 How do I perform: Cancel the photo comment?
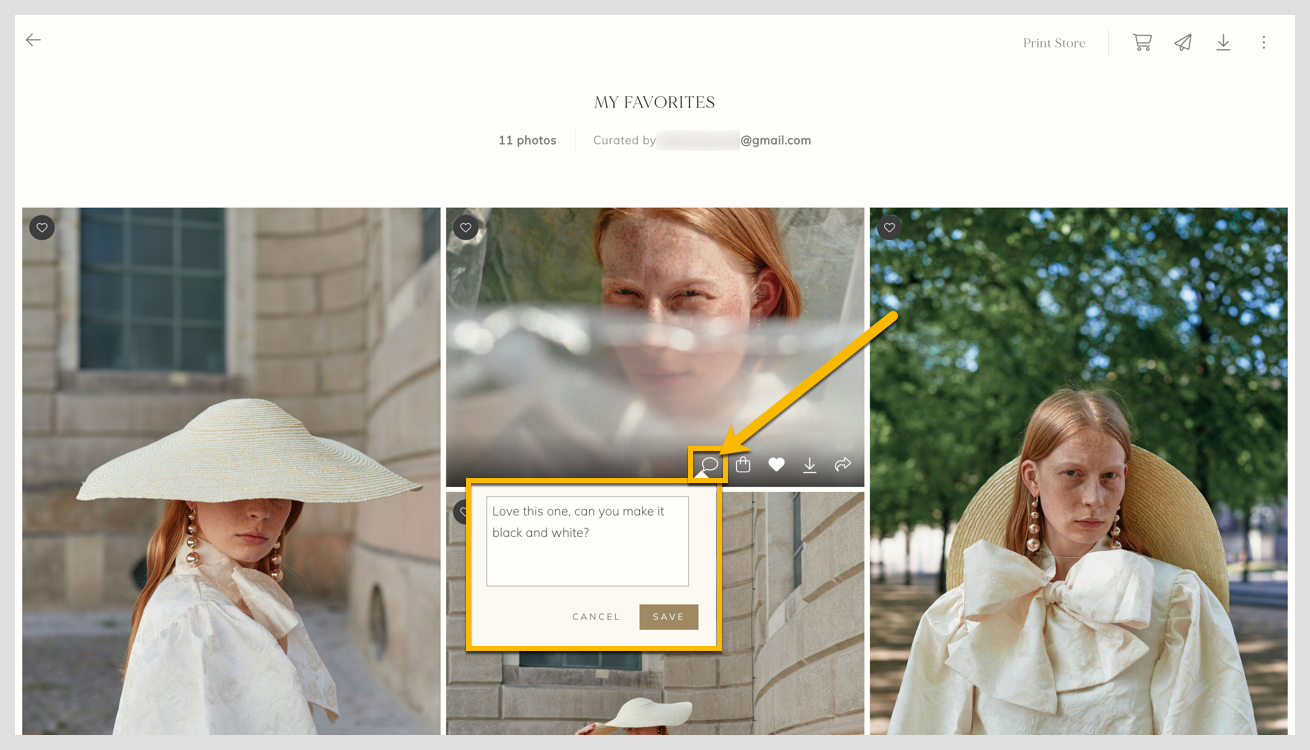point(596,617)
